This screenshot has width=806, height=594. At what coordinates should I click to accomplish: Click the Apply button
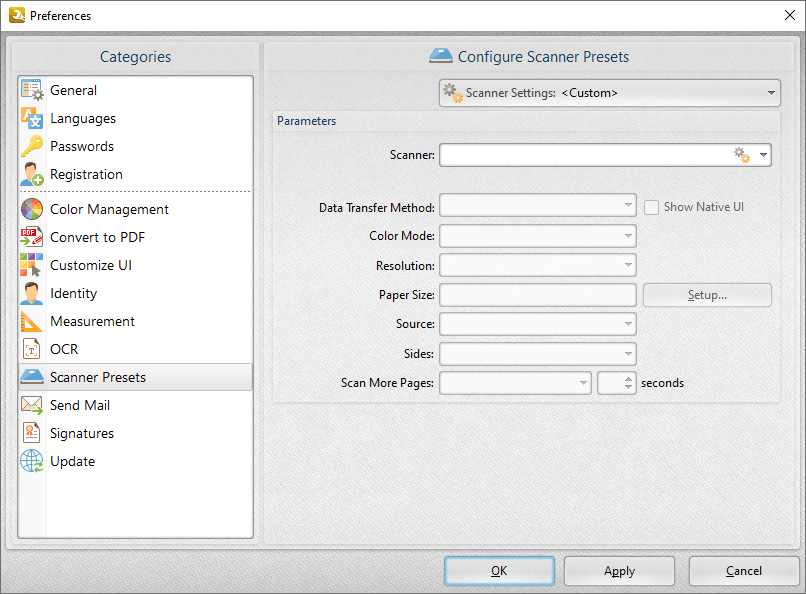click(x=619, y=571)
